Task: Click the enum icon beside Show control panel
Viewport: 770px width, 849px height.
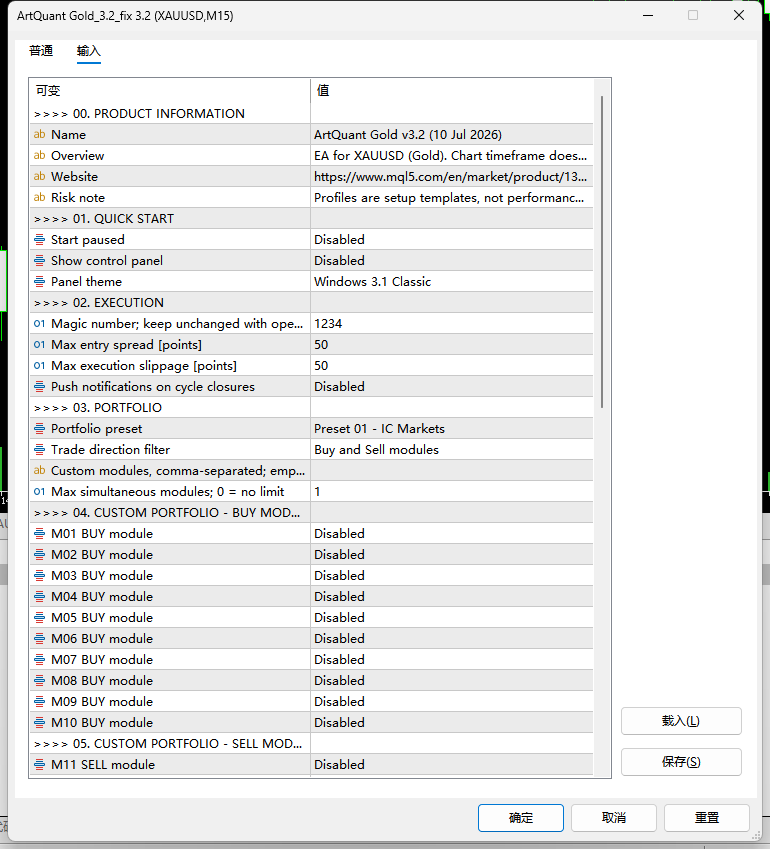Action: (40, 260)
